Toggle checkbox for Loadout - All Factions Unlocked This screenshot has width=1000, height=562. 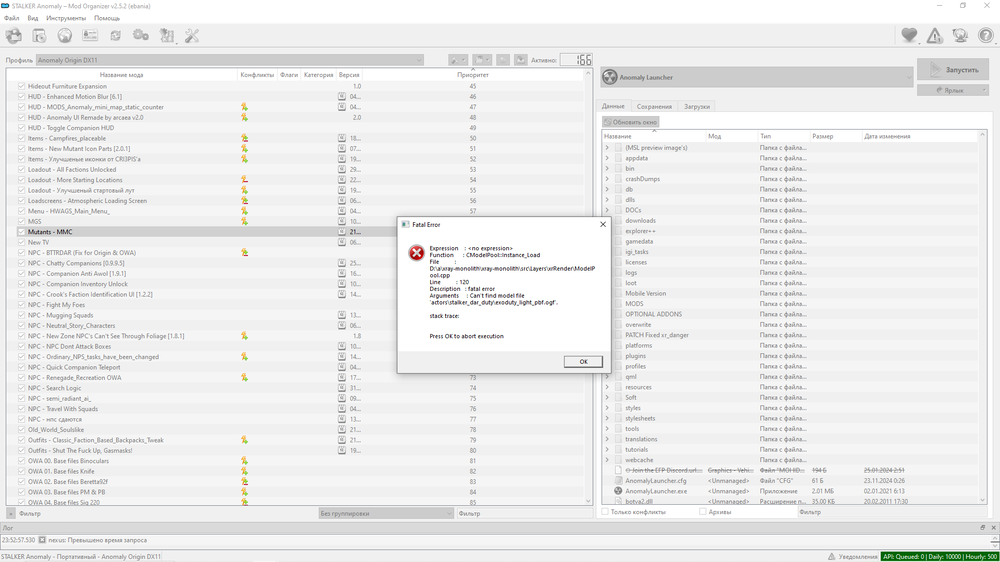tap(21, 170)
